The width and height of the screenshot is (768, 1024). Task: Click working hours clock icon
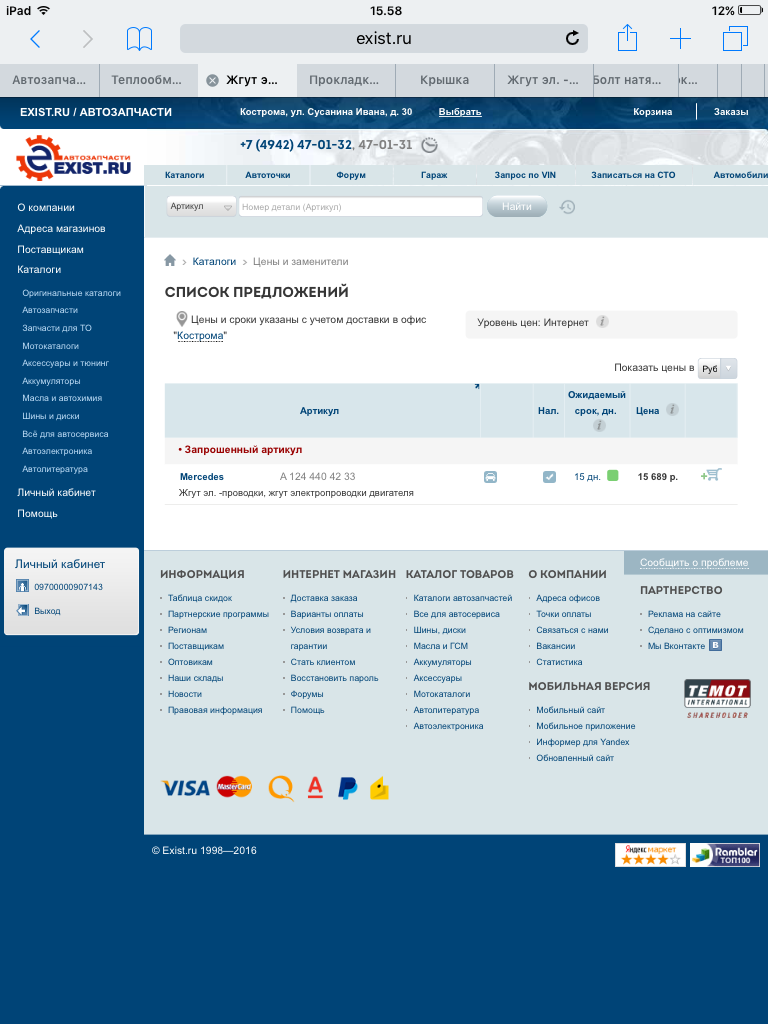pyautogui.click(x=429, y=145)
